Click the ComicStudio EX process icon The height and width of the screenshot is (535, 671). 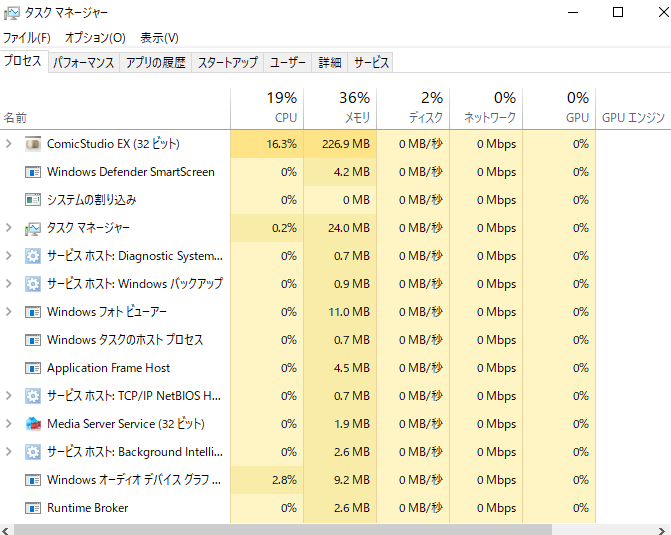click(x=33, y=144)
